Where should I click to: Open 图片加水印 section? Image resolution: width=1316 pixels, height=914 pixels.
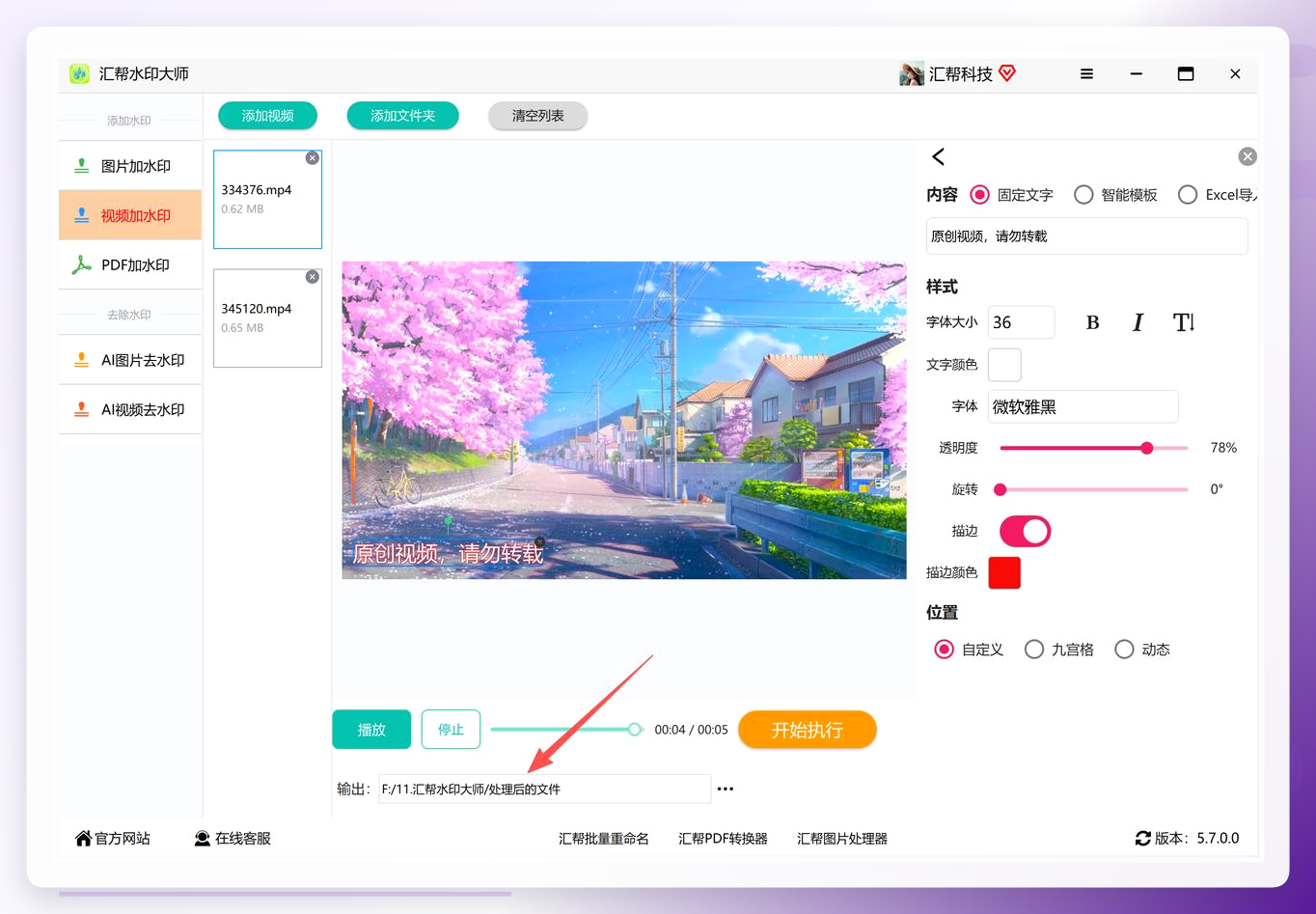(x=130, y=166)
